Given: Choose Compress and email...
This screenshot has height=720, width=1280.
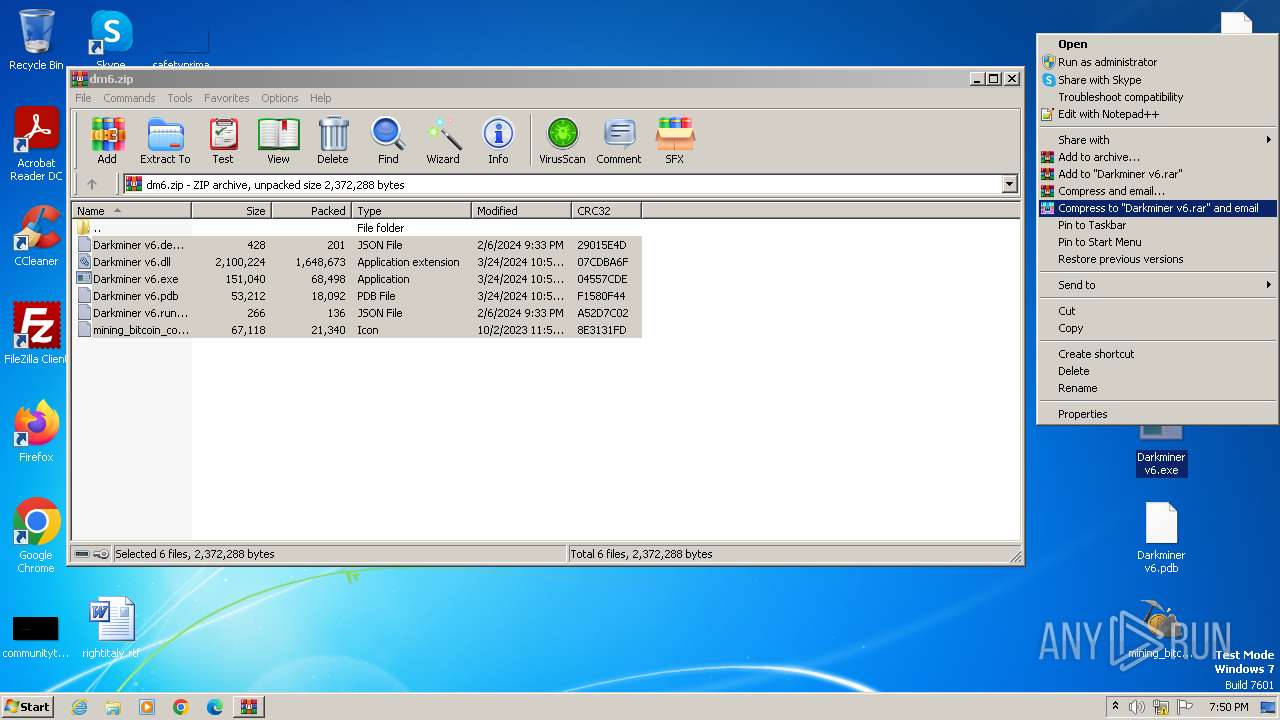Looking at the screenshot, I should 1157,191.
